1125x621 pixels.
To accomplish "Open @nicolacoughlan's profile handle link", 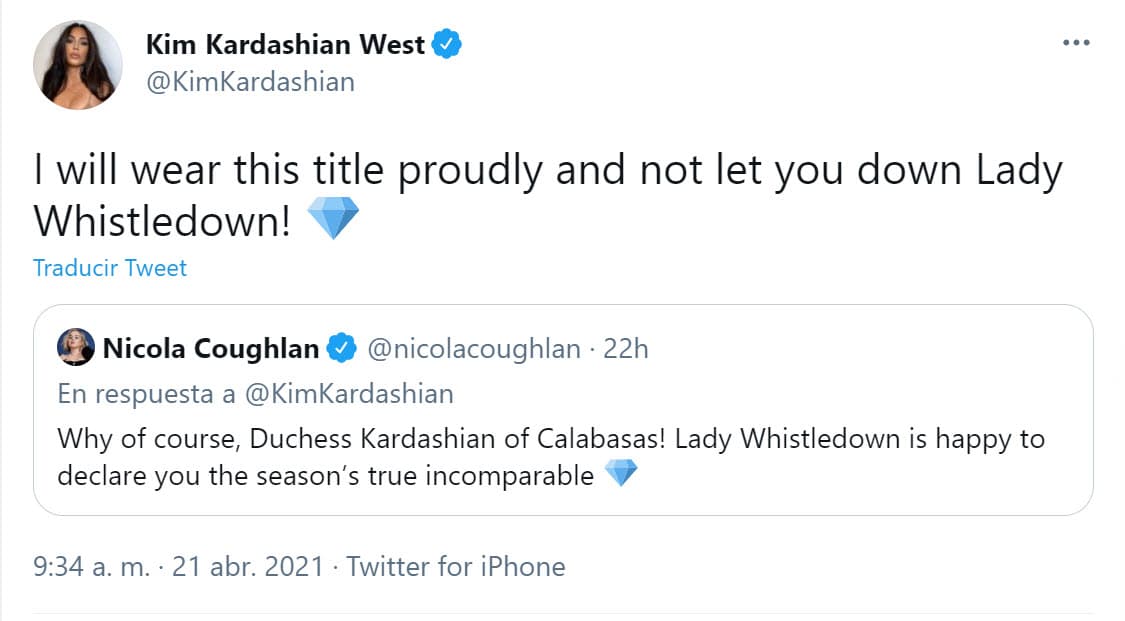I will (x=474, y=348).
